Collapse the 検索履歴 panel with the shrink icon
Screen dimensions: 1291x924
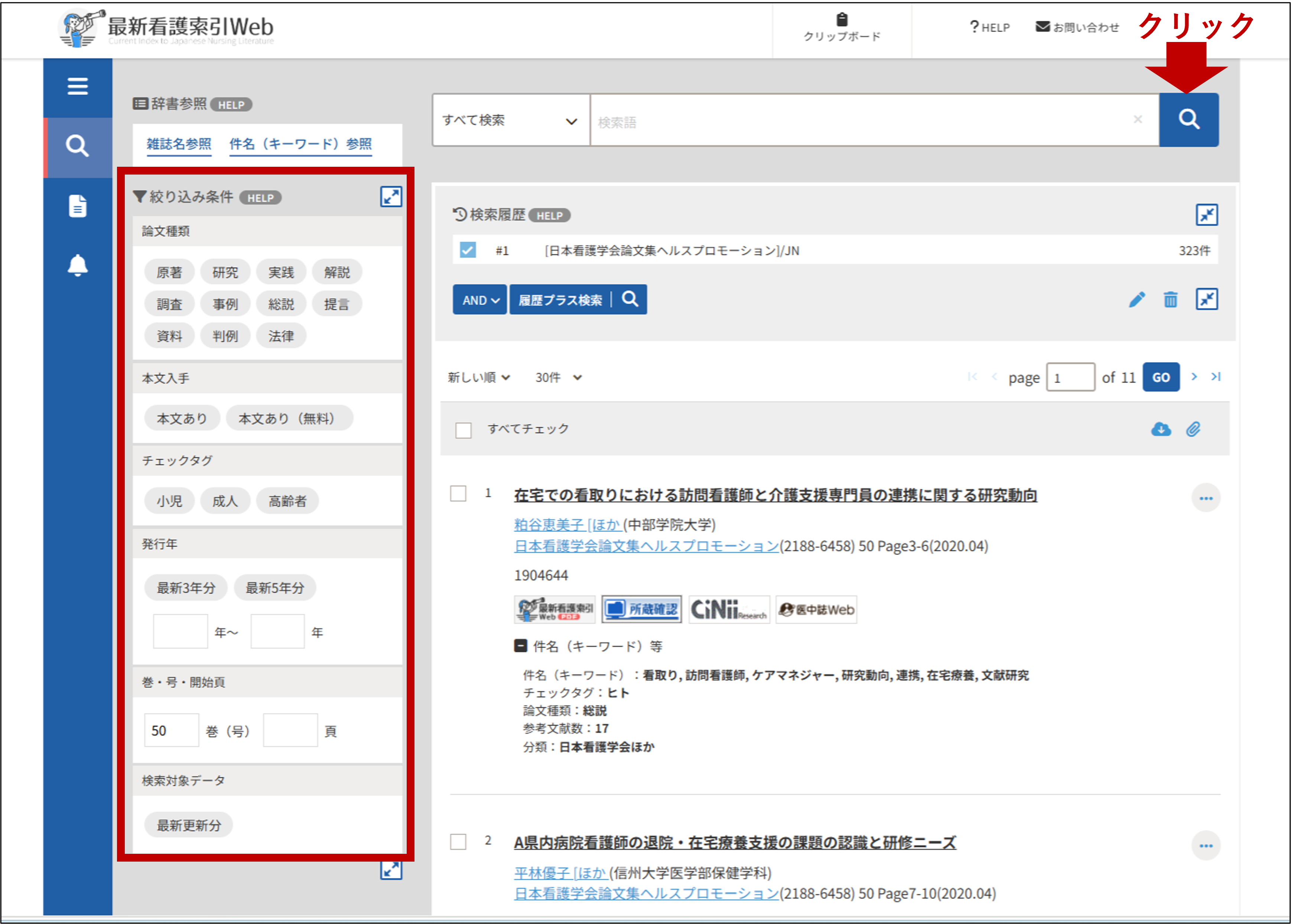pyautogui.click(x=1206, y=215)
